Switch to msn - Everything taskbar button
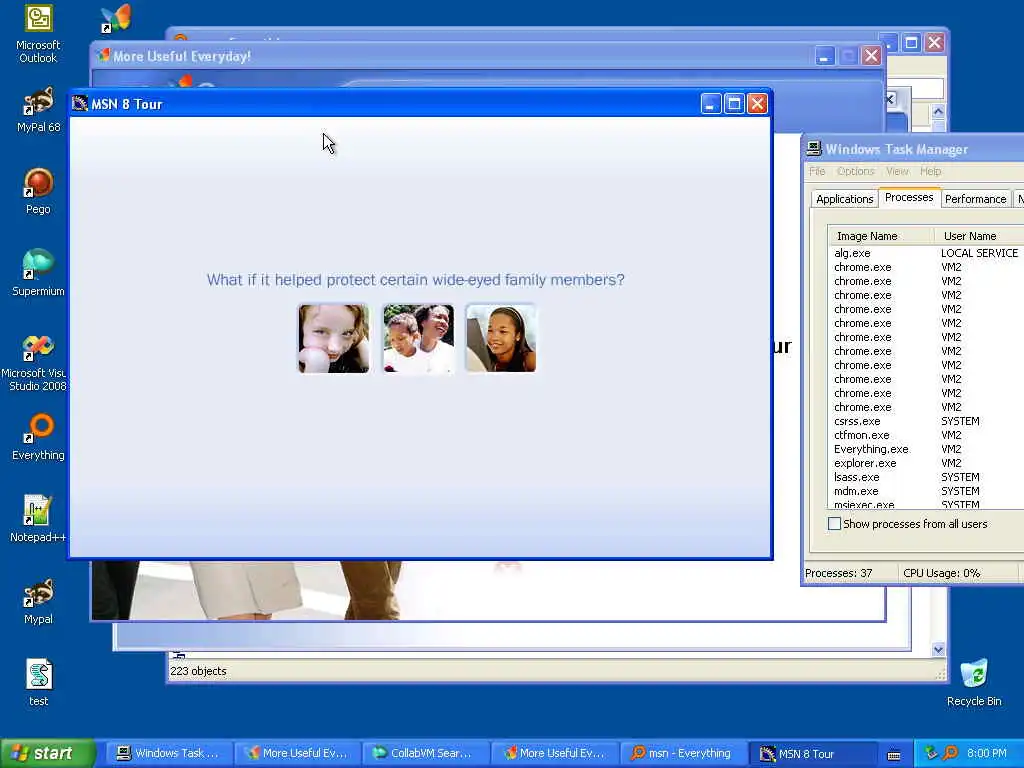The height and width of the screenshot is (768, 1024). click(682, 753)
